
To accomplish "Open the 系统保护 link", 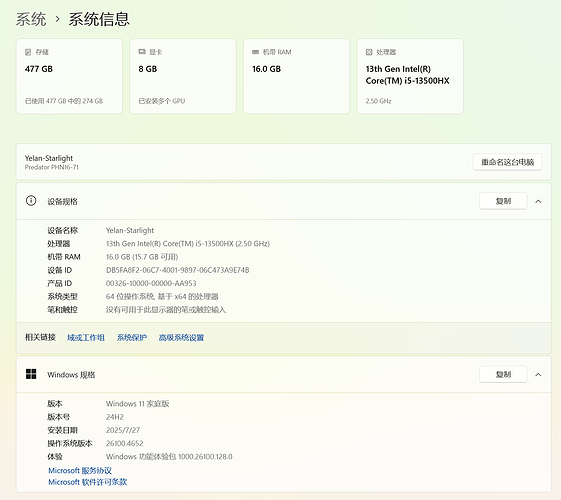I will pyautogui.click(x=132, y=337).
